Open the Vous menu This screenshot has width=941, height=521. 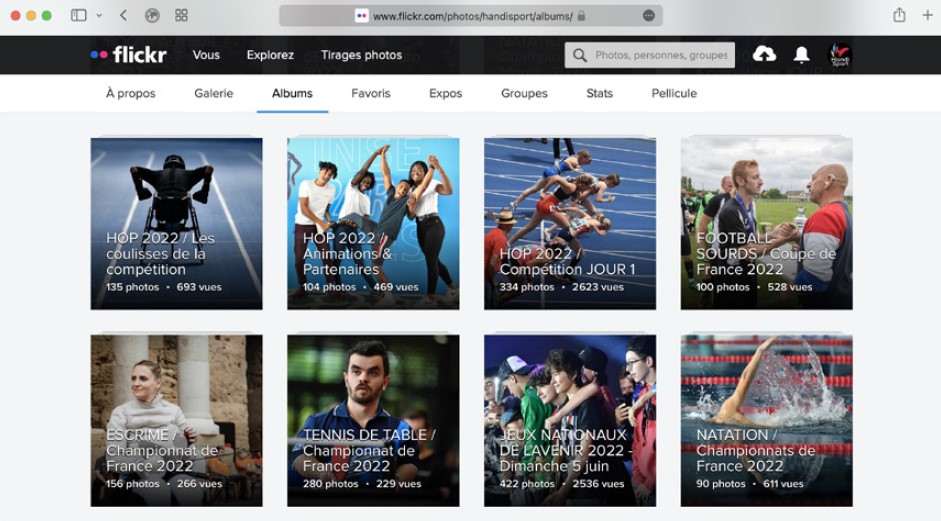click(206, 55)
